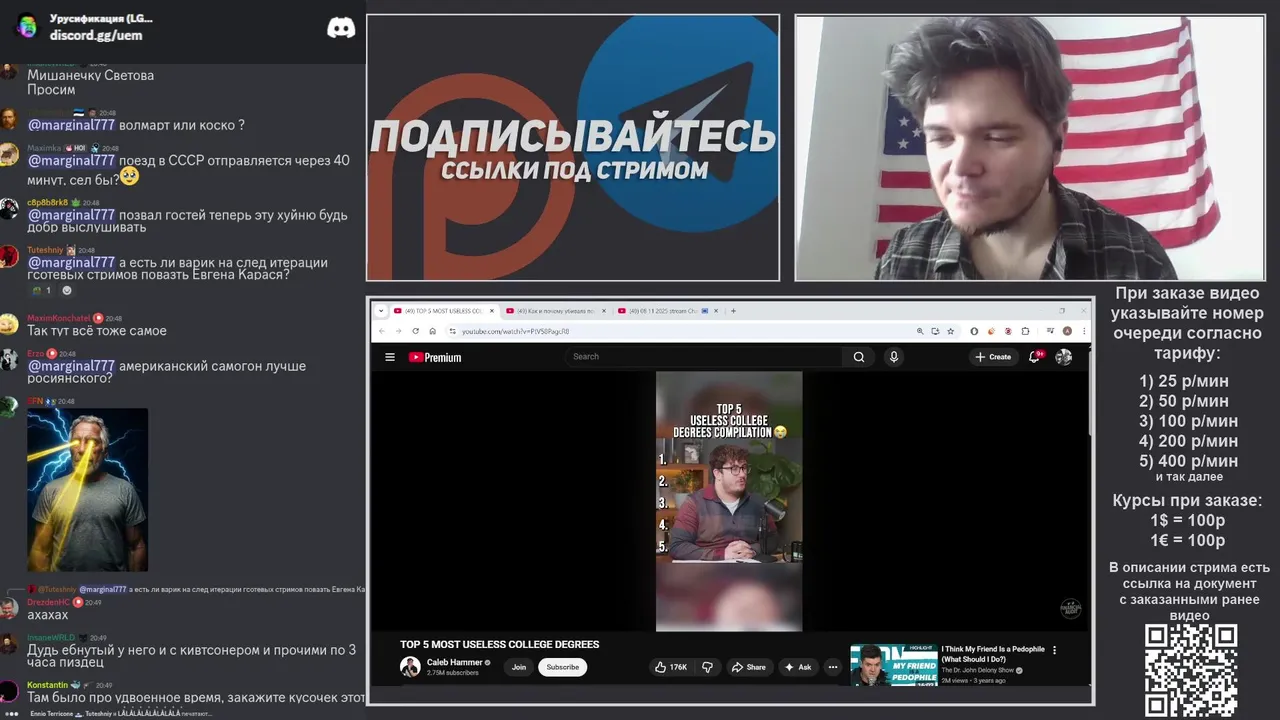Like the video with thumbs up
This screenshot has height=720, width=1280.
671,667
